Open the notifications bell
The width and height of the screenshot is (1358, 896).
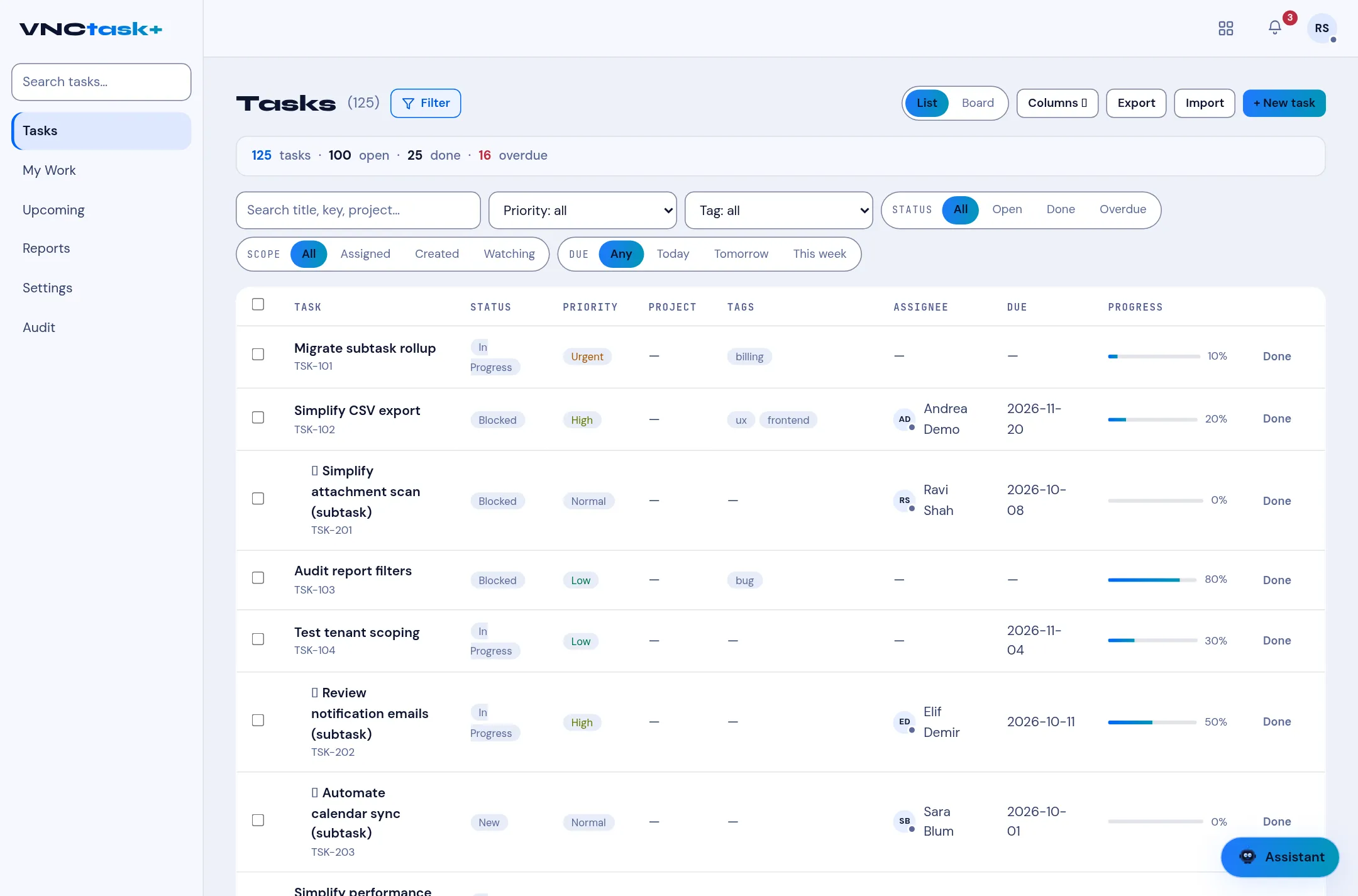1274,28
